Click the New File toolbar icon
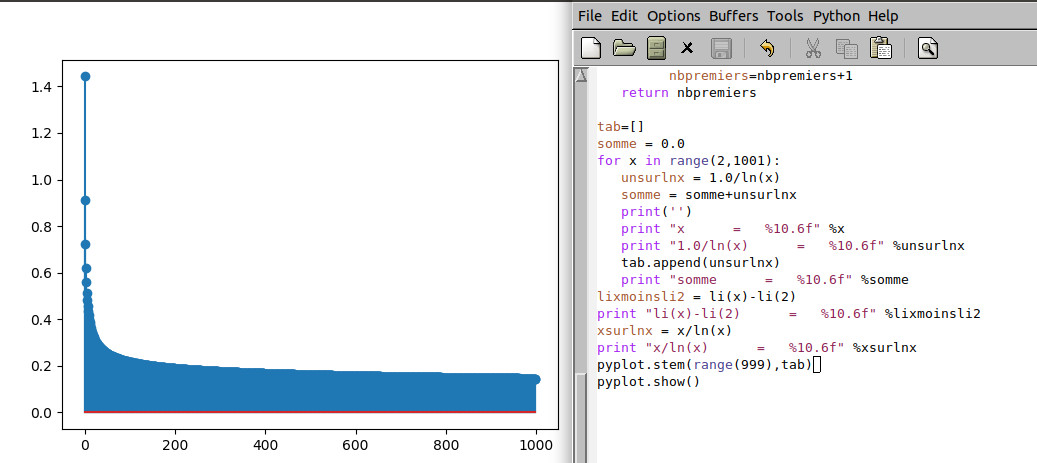 591,47
